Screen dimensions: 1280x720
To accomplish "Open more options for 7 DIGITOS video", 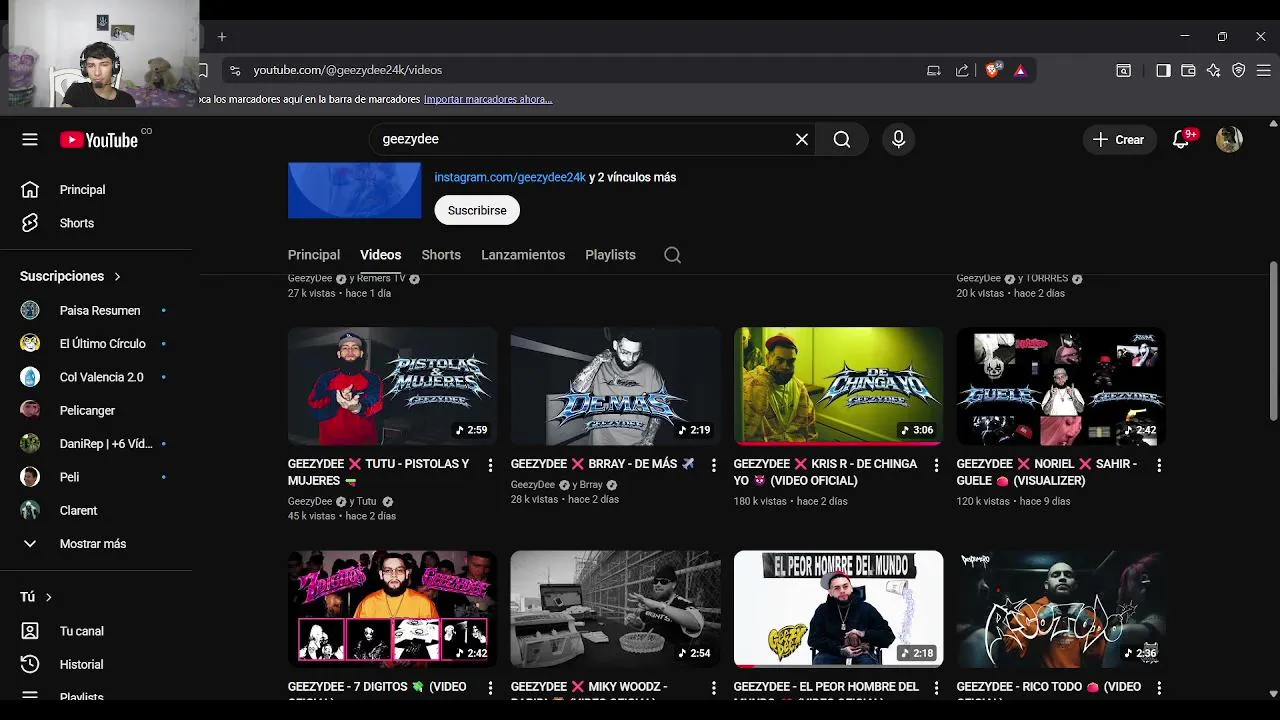I will pos(490,688).
